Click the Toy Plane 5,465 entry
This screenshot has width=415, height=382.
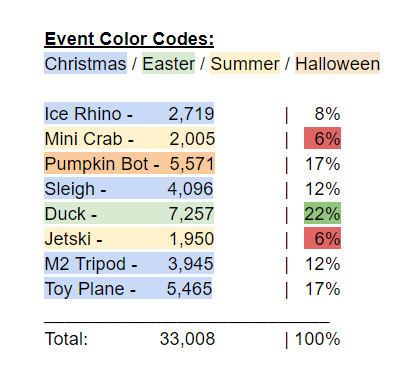tap(128, 288)
